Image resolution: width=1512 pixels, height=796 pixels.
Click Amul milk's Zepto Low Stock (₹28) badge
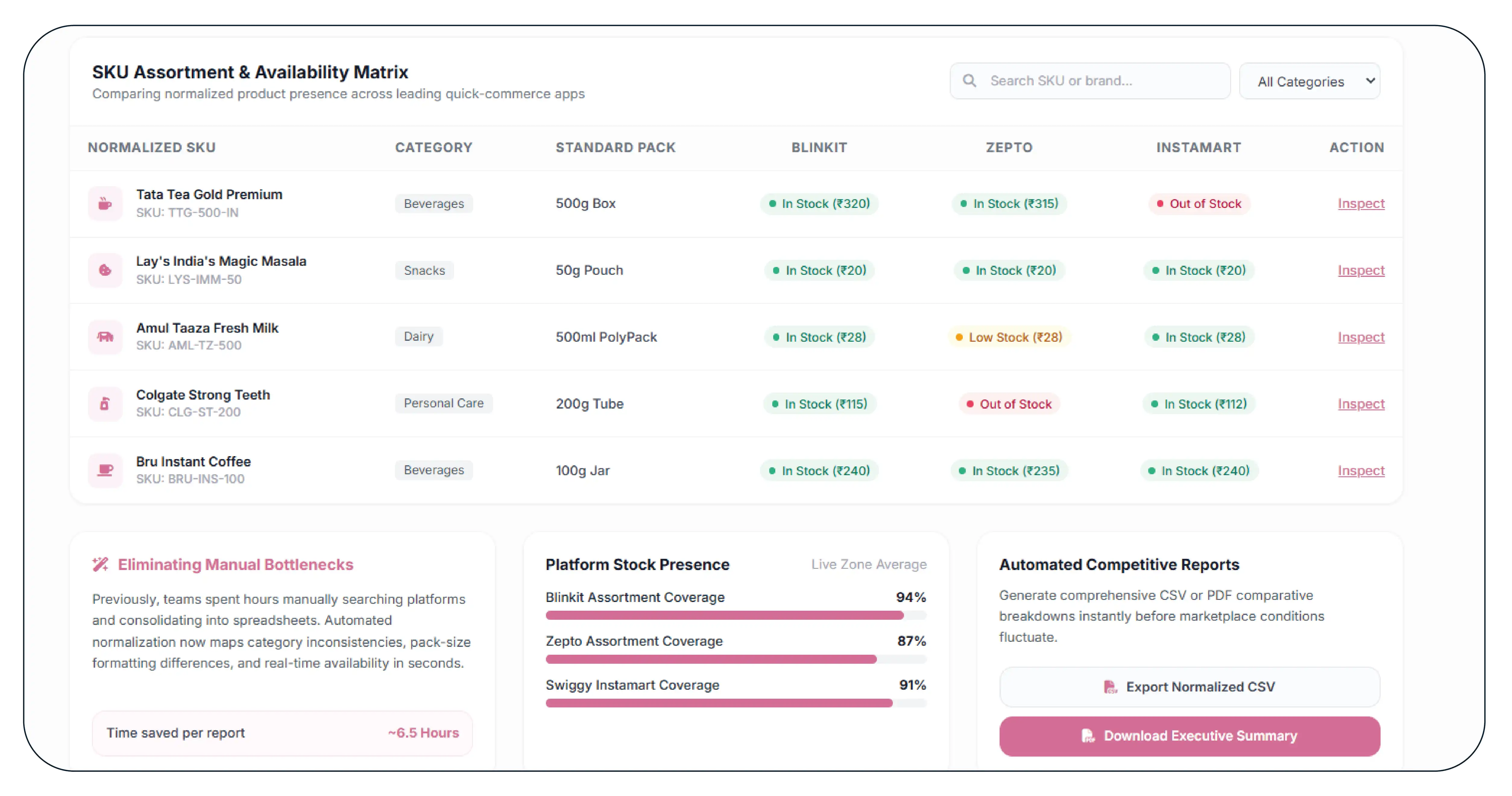(x=1010, y=337)
